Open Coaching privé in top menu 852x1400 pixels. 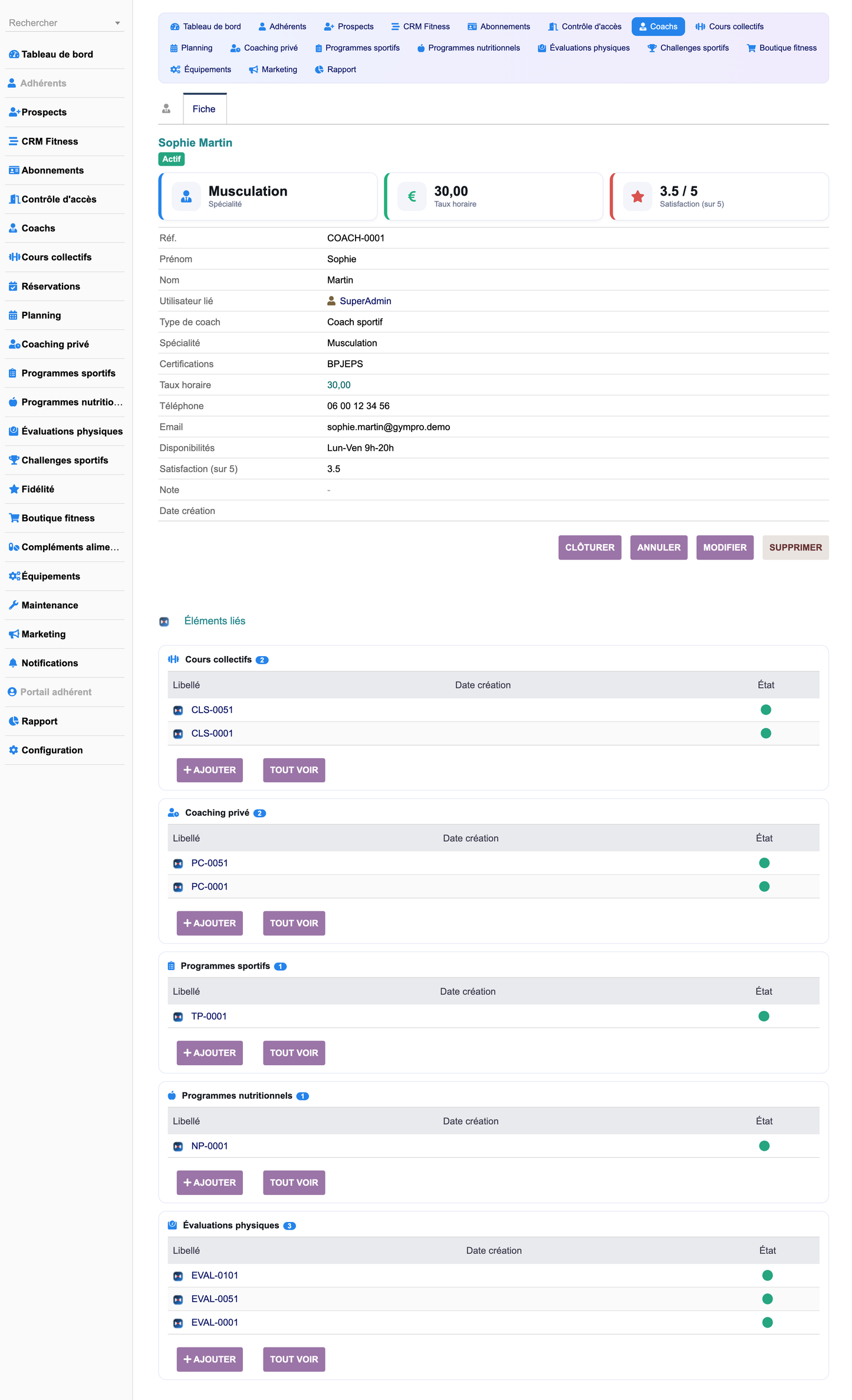coord(264,48)
